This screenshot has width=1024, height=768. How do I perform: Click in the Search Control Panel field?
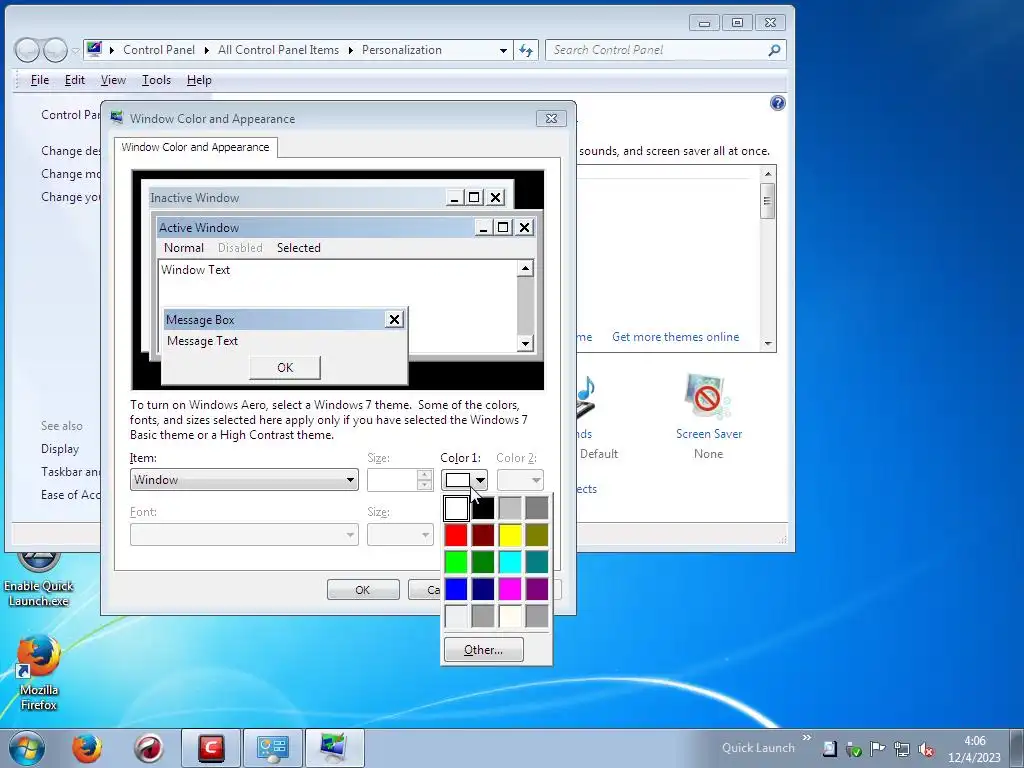(x=657, y=50)
